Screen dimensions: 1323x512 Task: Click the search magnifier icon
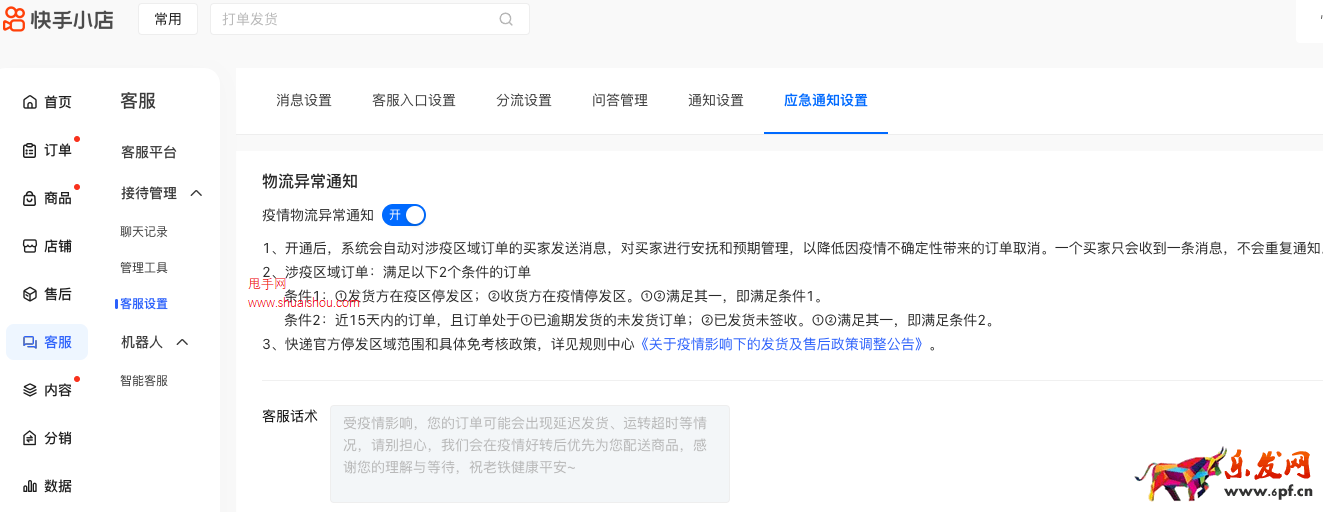506,19
